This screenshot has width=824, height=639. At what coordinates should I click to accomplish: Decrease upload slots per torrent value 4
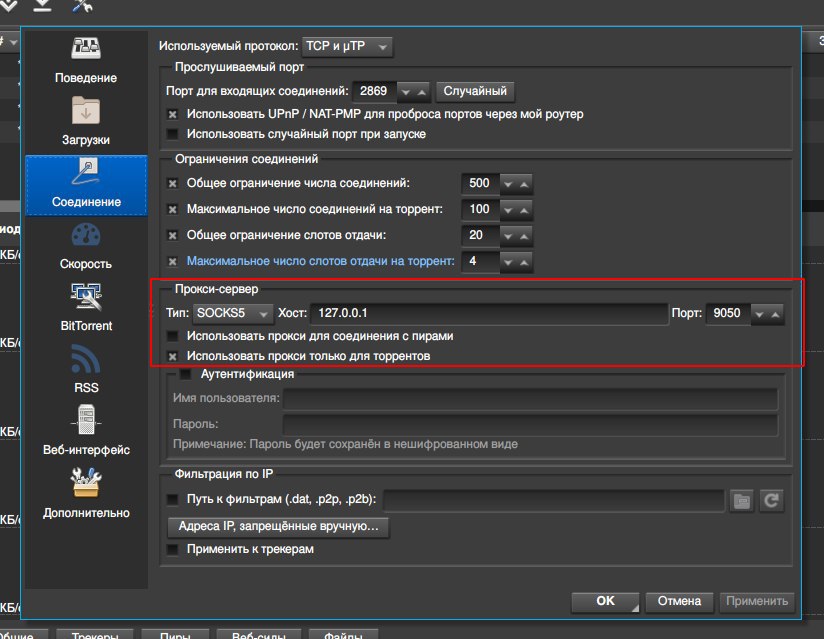(508, 262)
